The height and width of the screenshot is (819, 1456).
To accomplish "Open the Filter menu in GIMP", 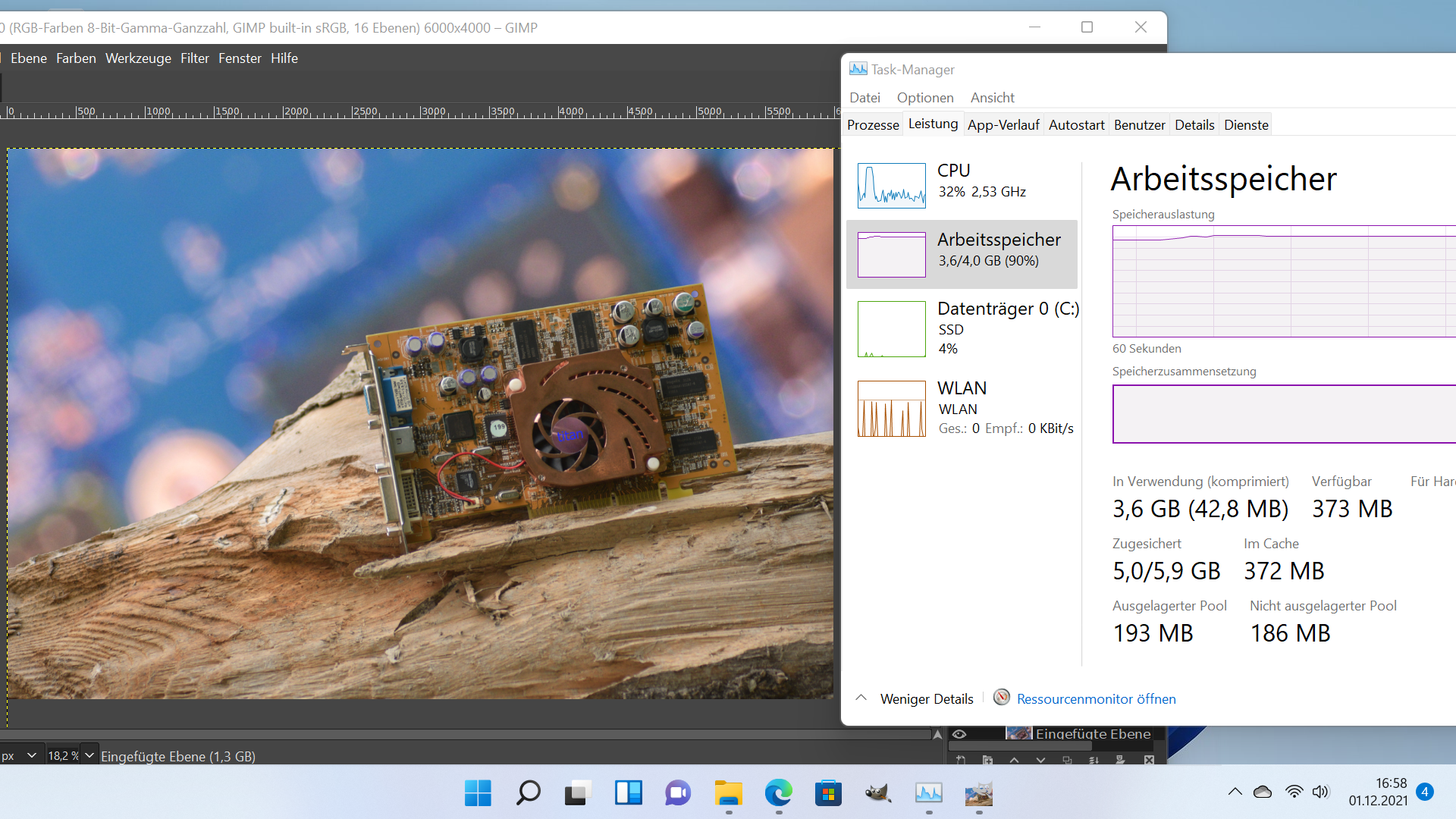I will pos(194,58).
